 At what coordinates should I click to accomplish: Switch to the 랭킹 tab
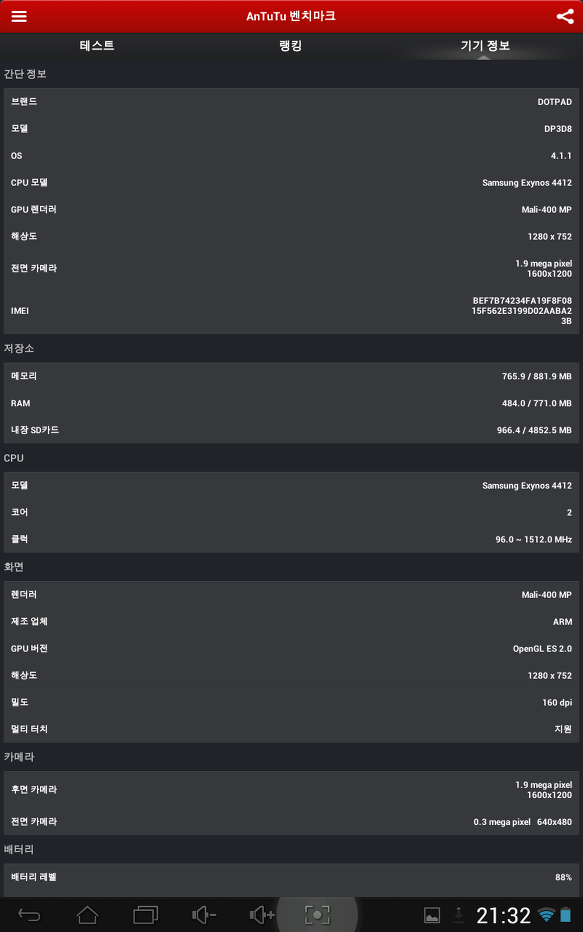coord(291,46)
